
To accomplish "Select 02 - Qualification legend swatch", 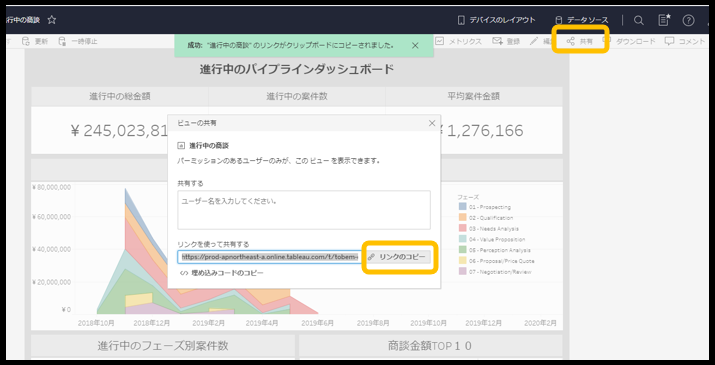I will (x=462, y=218).
